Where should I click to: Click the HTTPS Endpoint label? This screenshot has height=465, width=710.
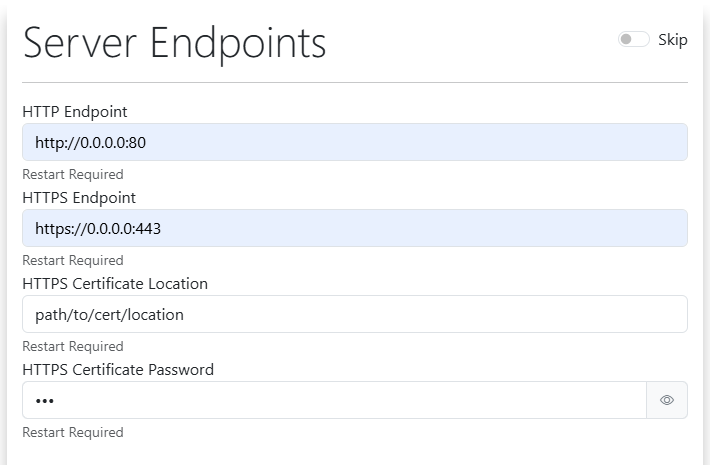pyautogui.click(x=79, y=198)
